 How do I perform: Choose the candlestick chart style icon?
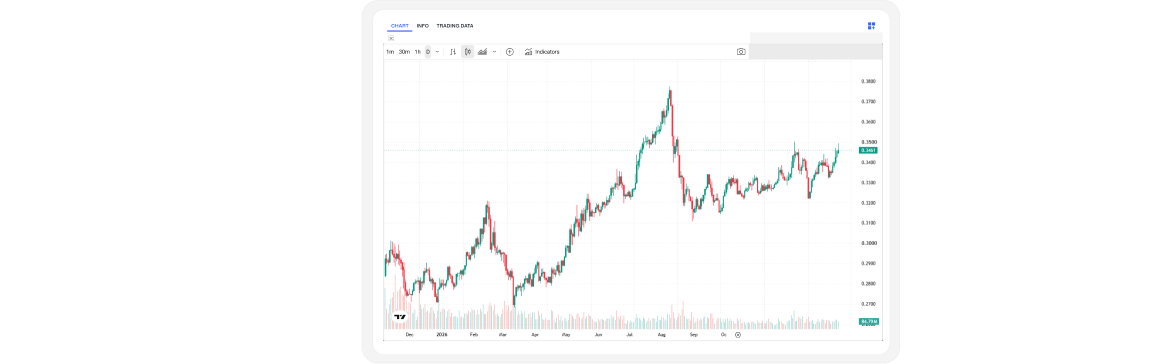point(468,52)
